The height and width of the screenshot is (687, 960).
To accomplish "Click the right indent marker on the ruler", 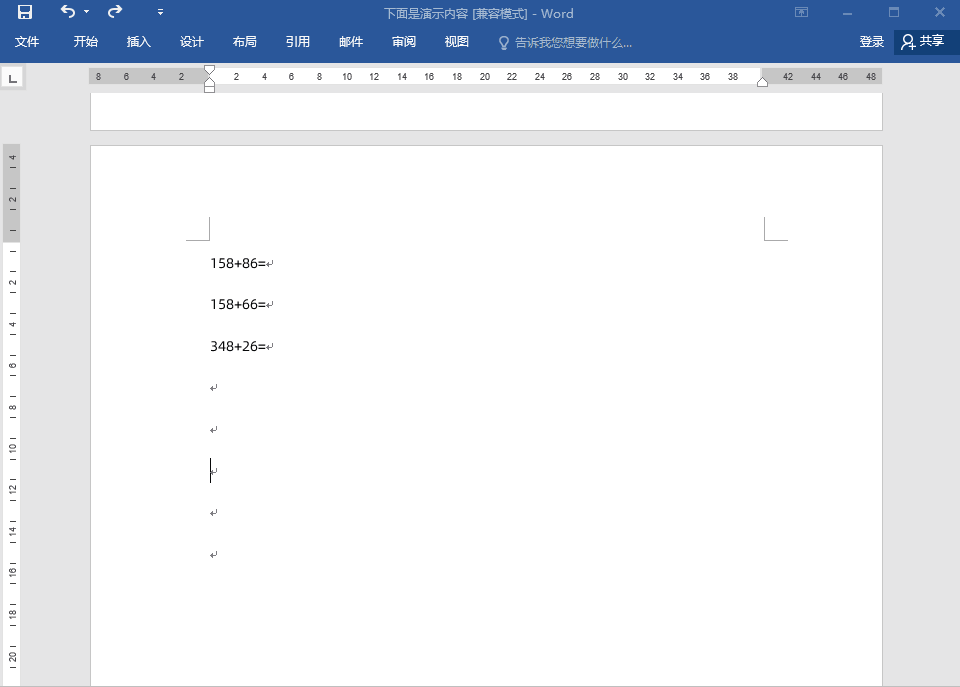I will click(762, 82).
